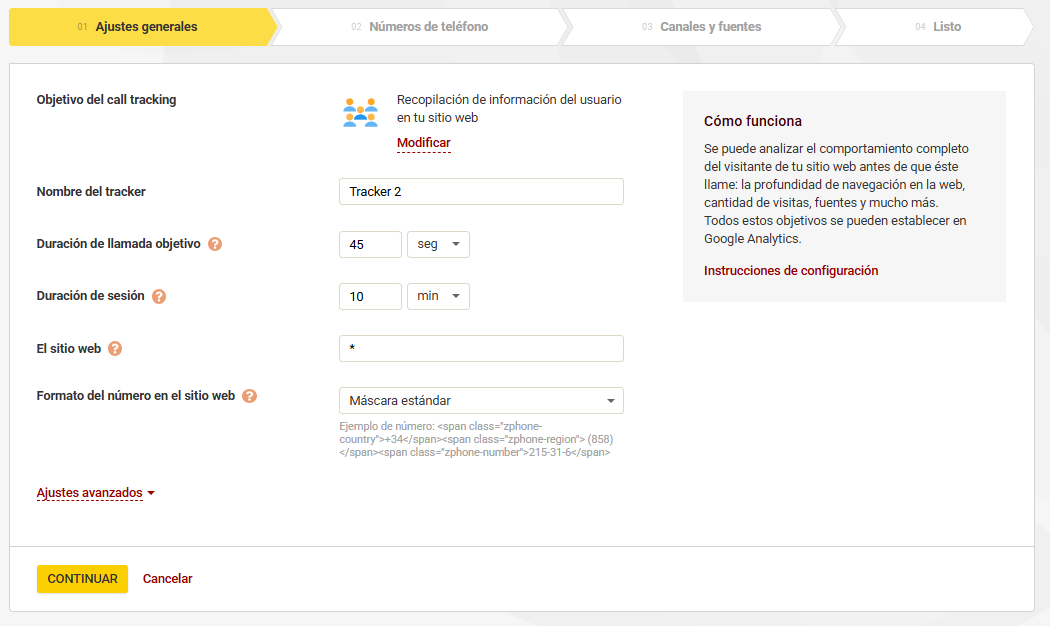The image size is (1050, 626).
Task: Click help icon next to Duración de sesión
Action: coord(159,296)
